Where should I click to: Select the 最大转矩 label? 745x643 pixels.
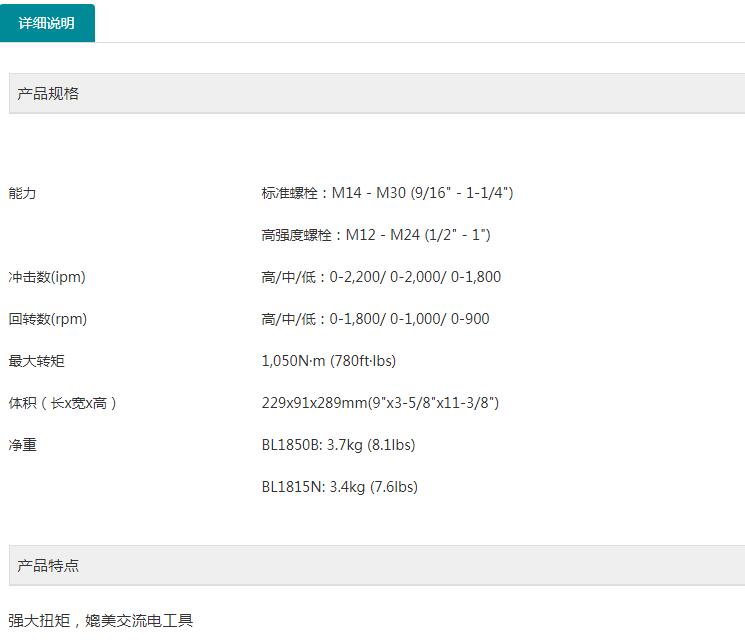(x=36, y=361)
